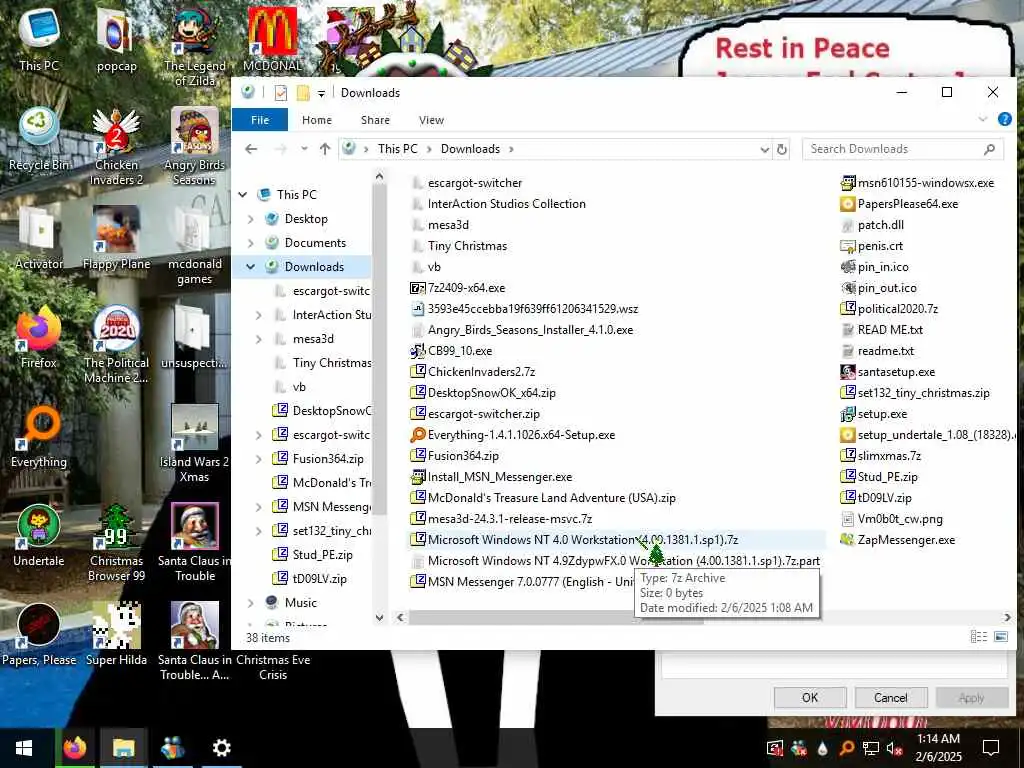Screen dimensions: 1024x768
Task: Select PapersPlease64.exe file
Action: coord(899,204)
